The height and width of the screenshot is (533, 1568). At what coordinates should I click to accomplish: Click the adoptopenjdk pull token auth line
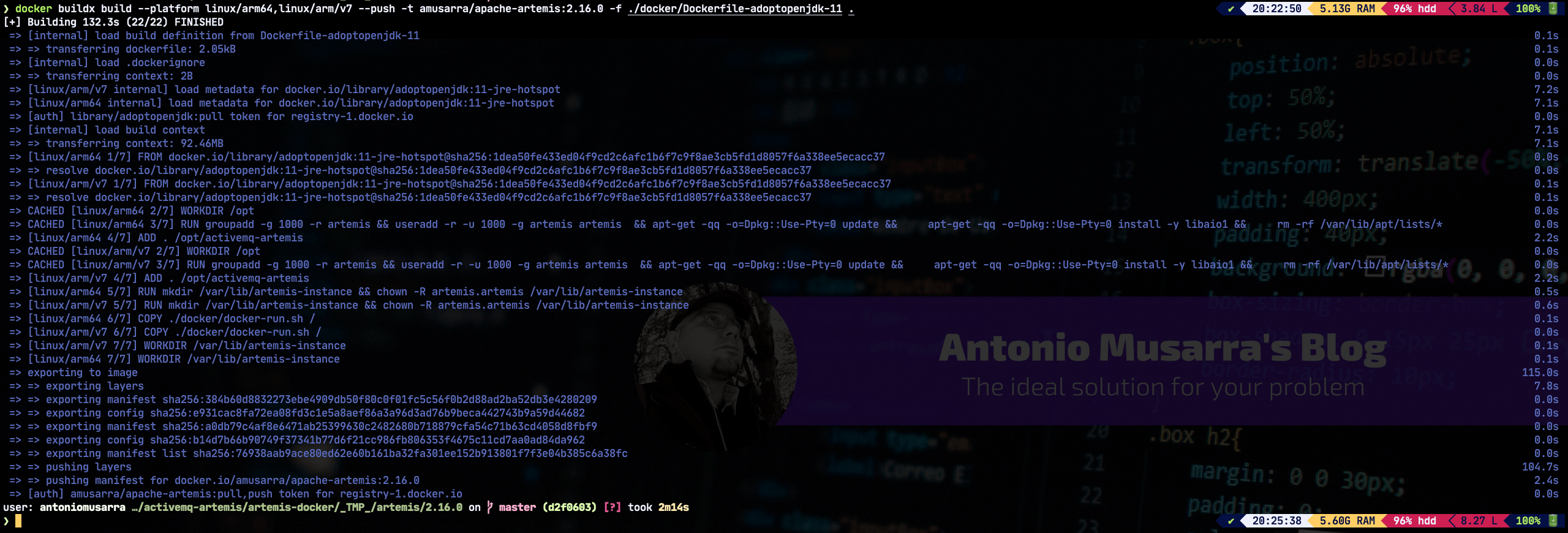point(211,116)
